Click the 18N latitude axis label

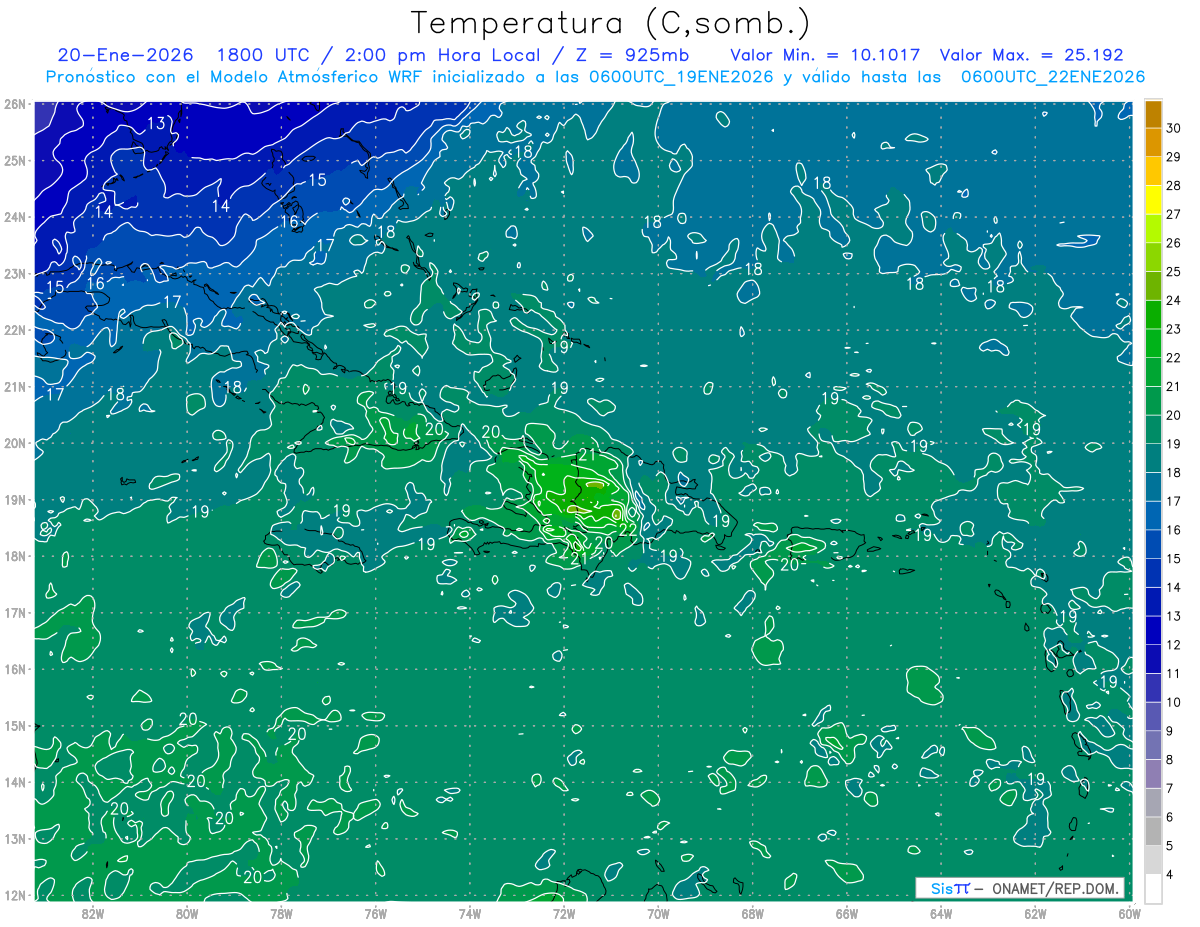point(14,556)
